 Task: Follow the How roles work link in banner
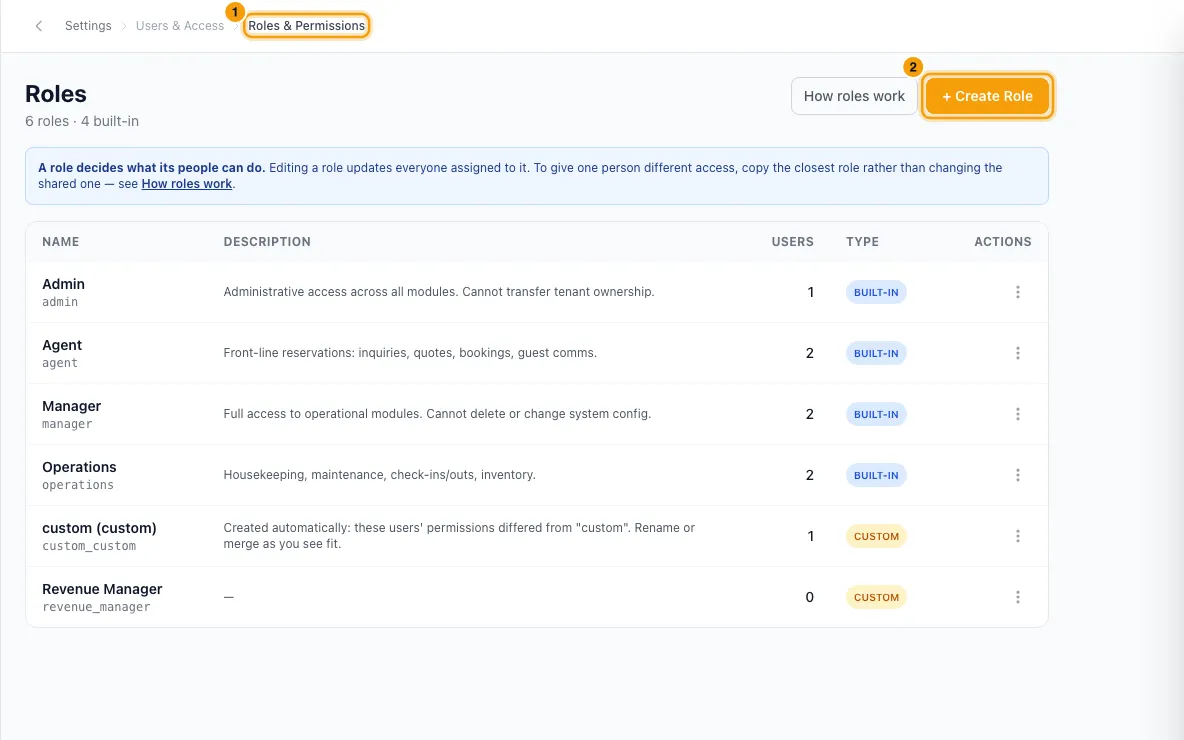(x=187, y=183)
